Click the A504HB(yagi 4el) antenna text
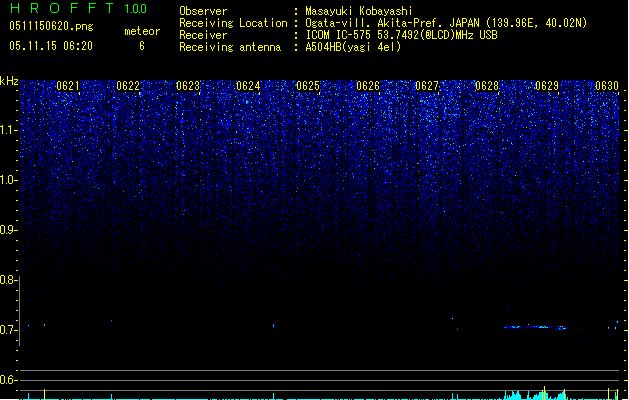The height and width of the screenshot is (400, 629). [353, 47]
